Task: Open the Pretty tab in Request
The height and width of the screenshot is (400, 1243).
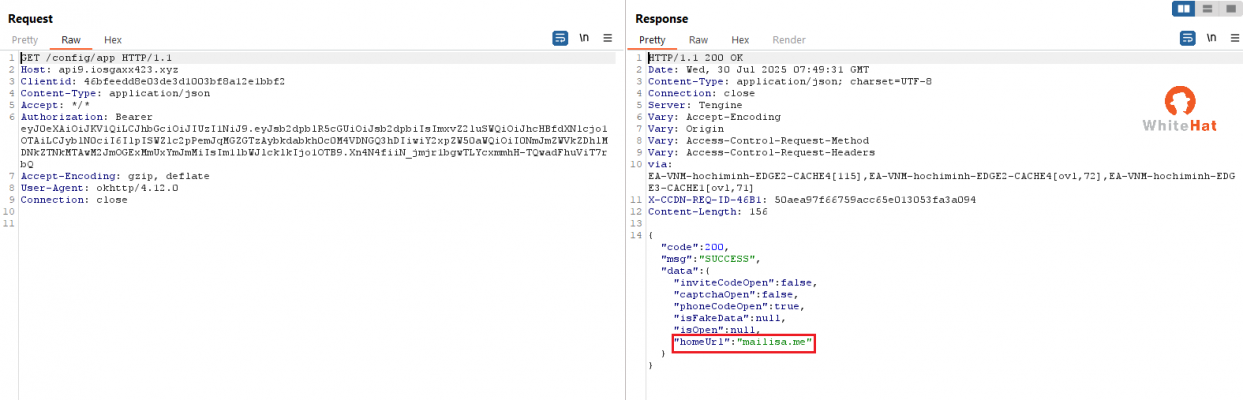Action: click(25, 40)
